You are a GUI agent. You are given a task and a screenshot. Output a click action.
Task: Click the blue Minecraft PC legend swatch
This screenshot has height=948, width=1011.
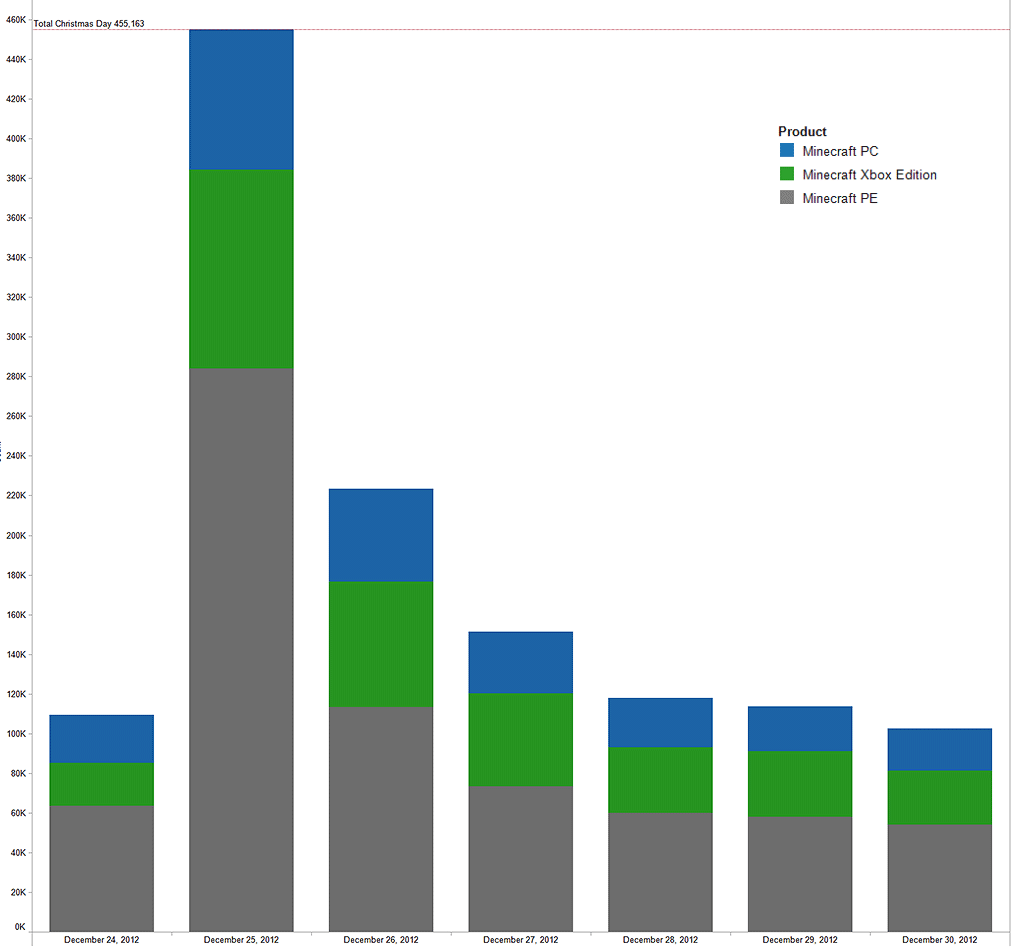(x=787, y=151)
